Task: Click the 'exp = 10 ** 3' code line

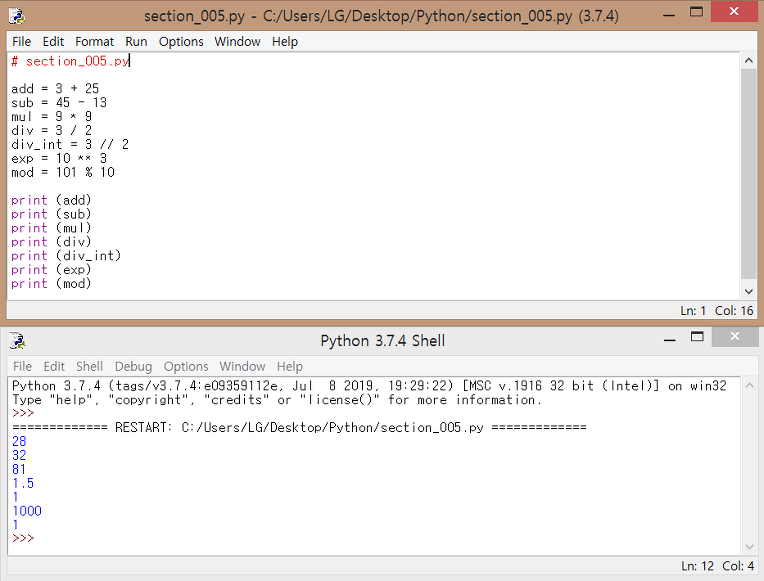Action: coord(59,158)
